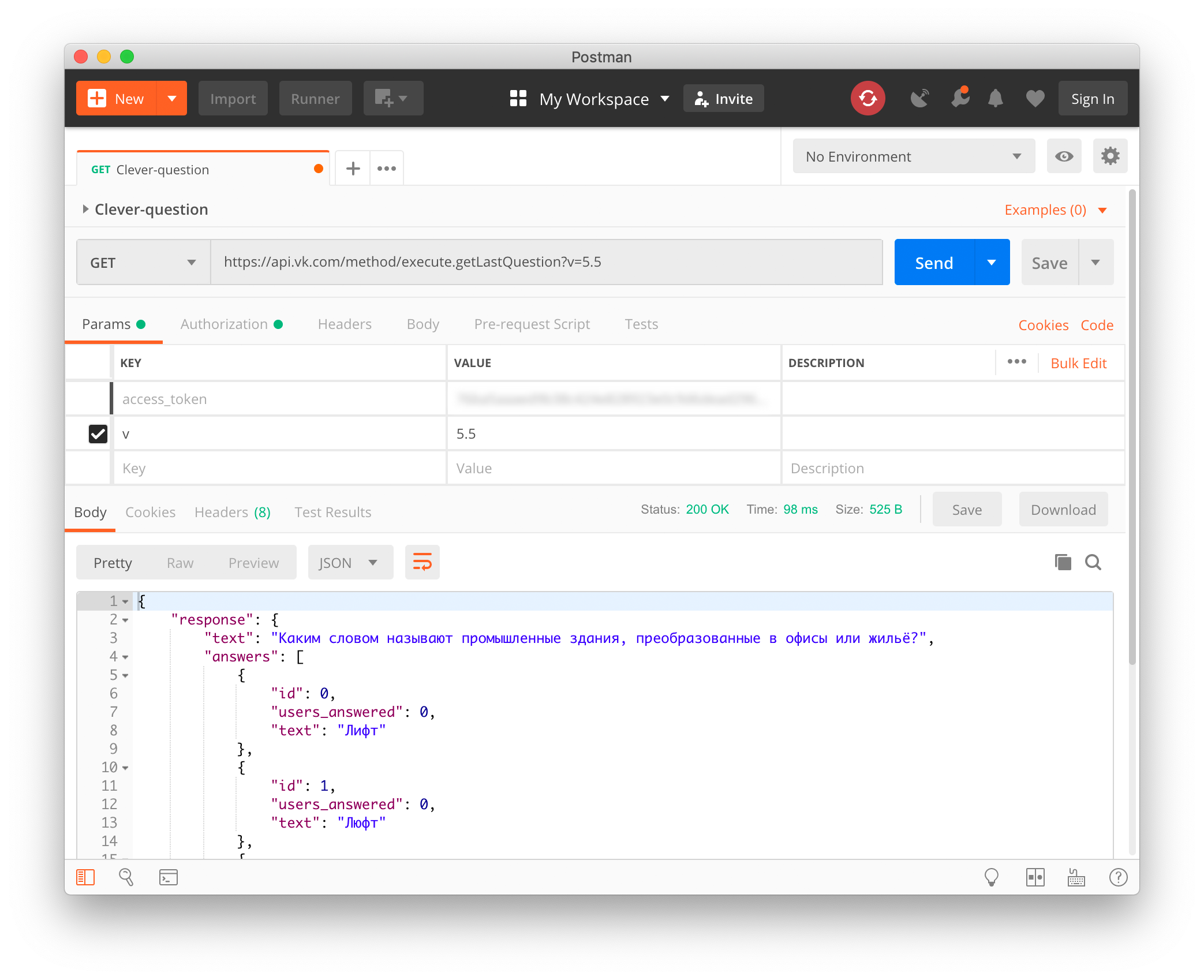
Task: Switch to the Authorization tab
Action: (224, 324)
